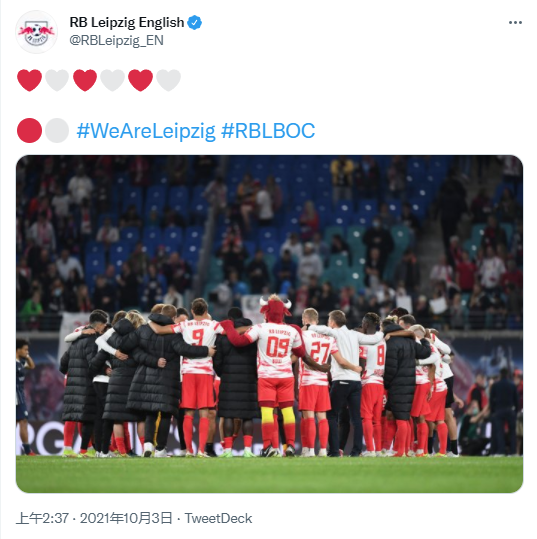Open the @RBLeipzig_EN handle link
Image resolution: width=537 pixels, height=539 pixels.
[x=117, y=41]
